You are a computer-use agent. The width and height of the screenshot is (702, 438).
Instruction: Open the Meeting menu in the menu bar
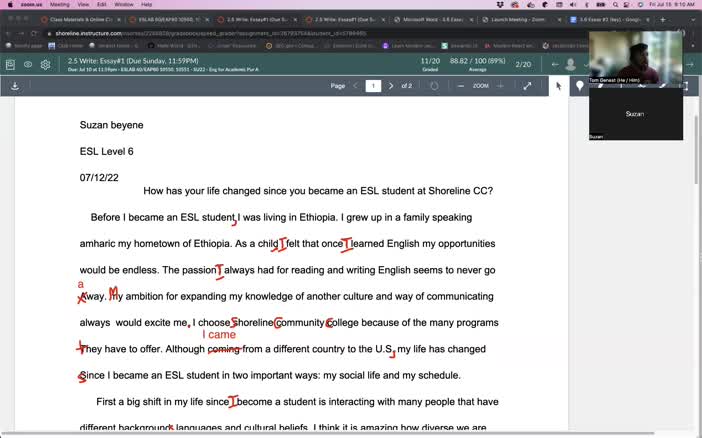point(59,4)
